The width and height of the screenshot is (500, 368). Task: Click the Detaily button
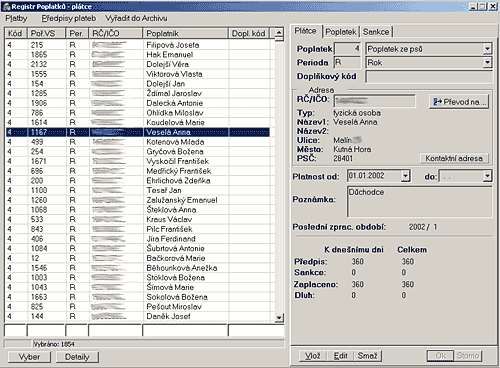pyautogui.click(x=77, y=357)
